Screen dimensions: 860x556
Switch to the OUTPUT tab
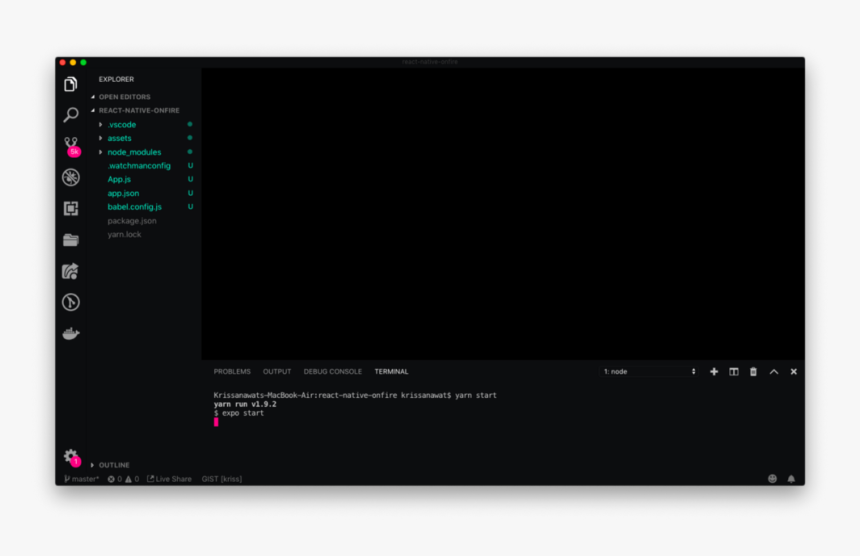click(277, 372)
